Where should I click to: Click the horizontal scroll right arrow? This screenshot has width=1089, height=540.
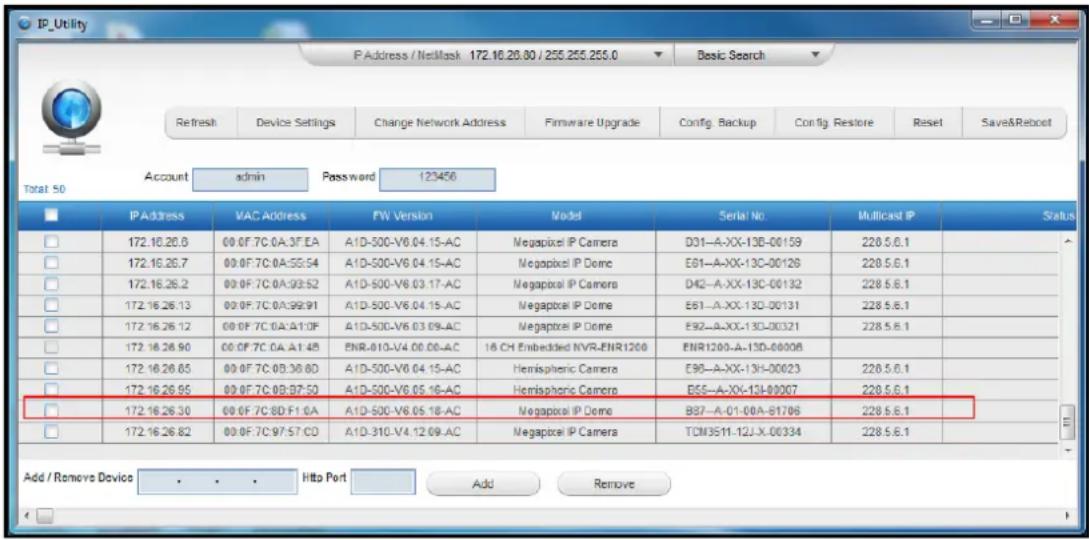[1067, 516]
